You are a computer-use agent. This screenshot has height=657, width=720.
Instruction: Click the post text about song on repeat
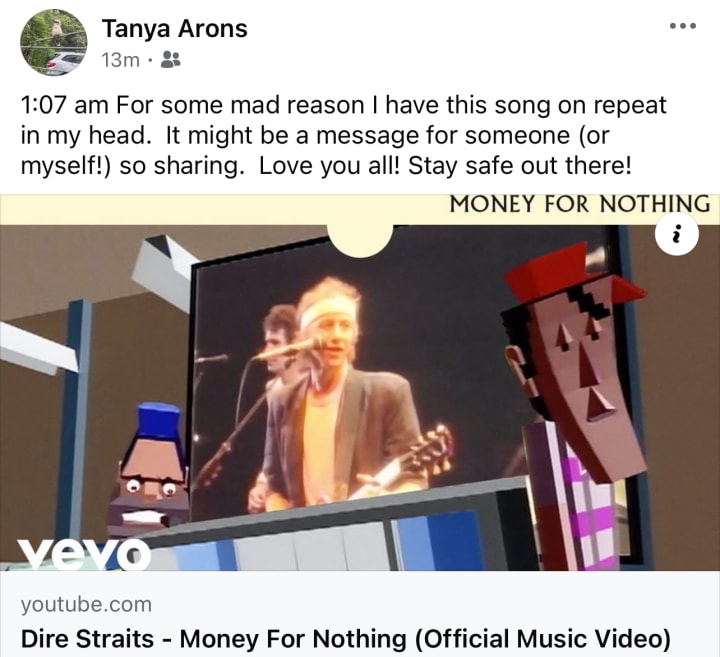[343, 135]
